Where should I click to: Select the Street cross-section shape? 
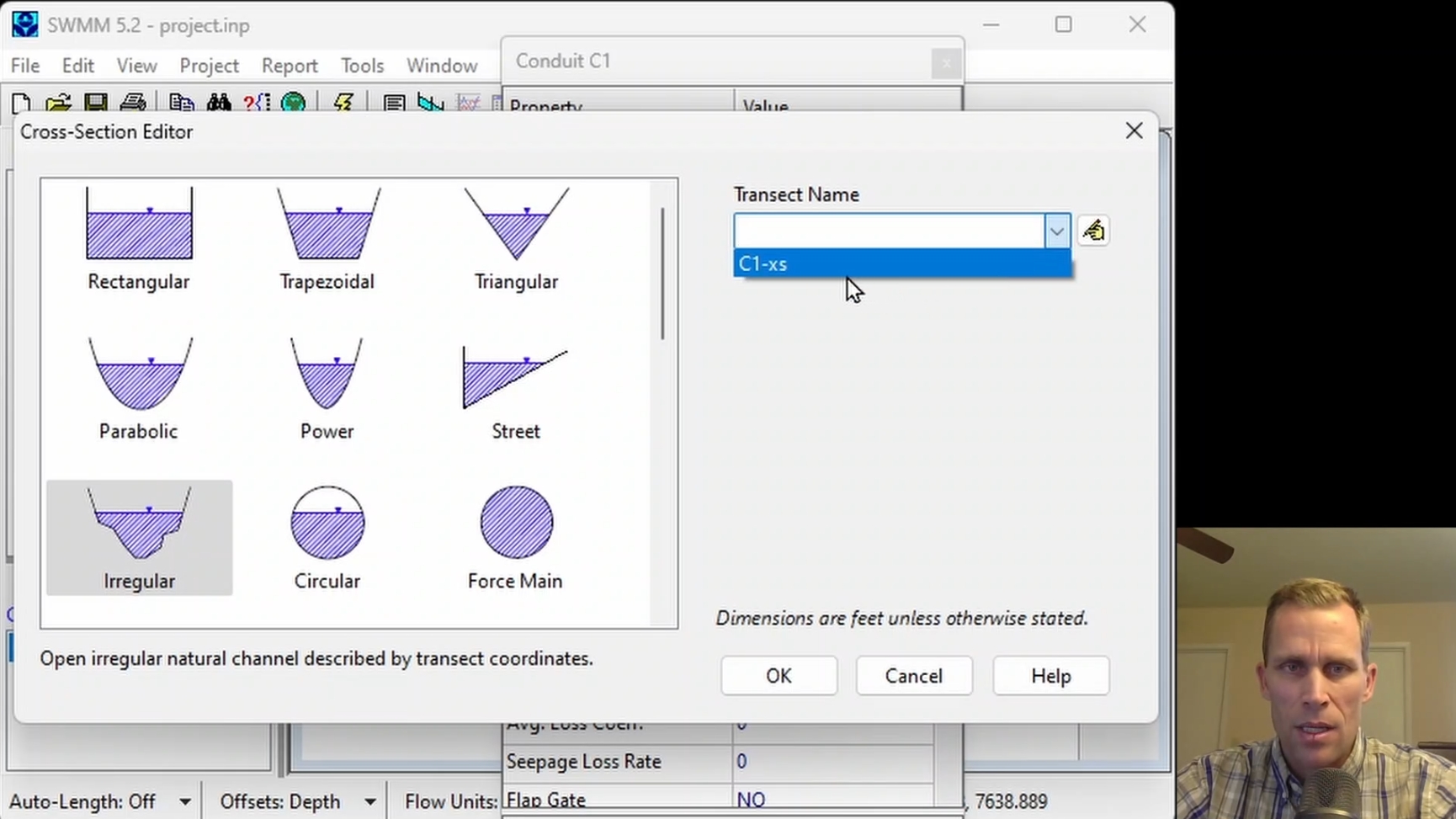(x=516, y=388)
